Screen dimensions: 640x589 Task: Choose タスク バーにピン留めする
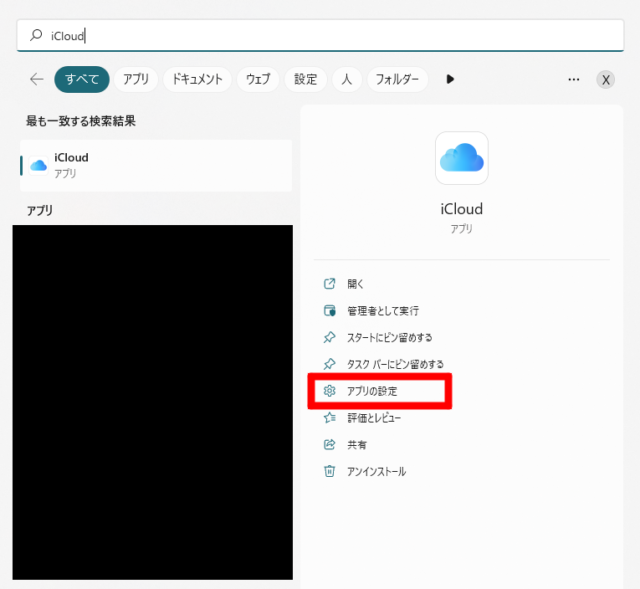click(395, 364)
